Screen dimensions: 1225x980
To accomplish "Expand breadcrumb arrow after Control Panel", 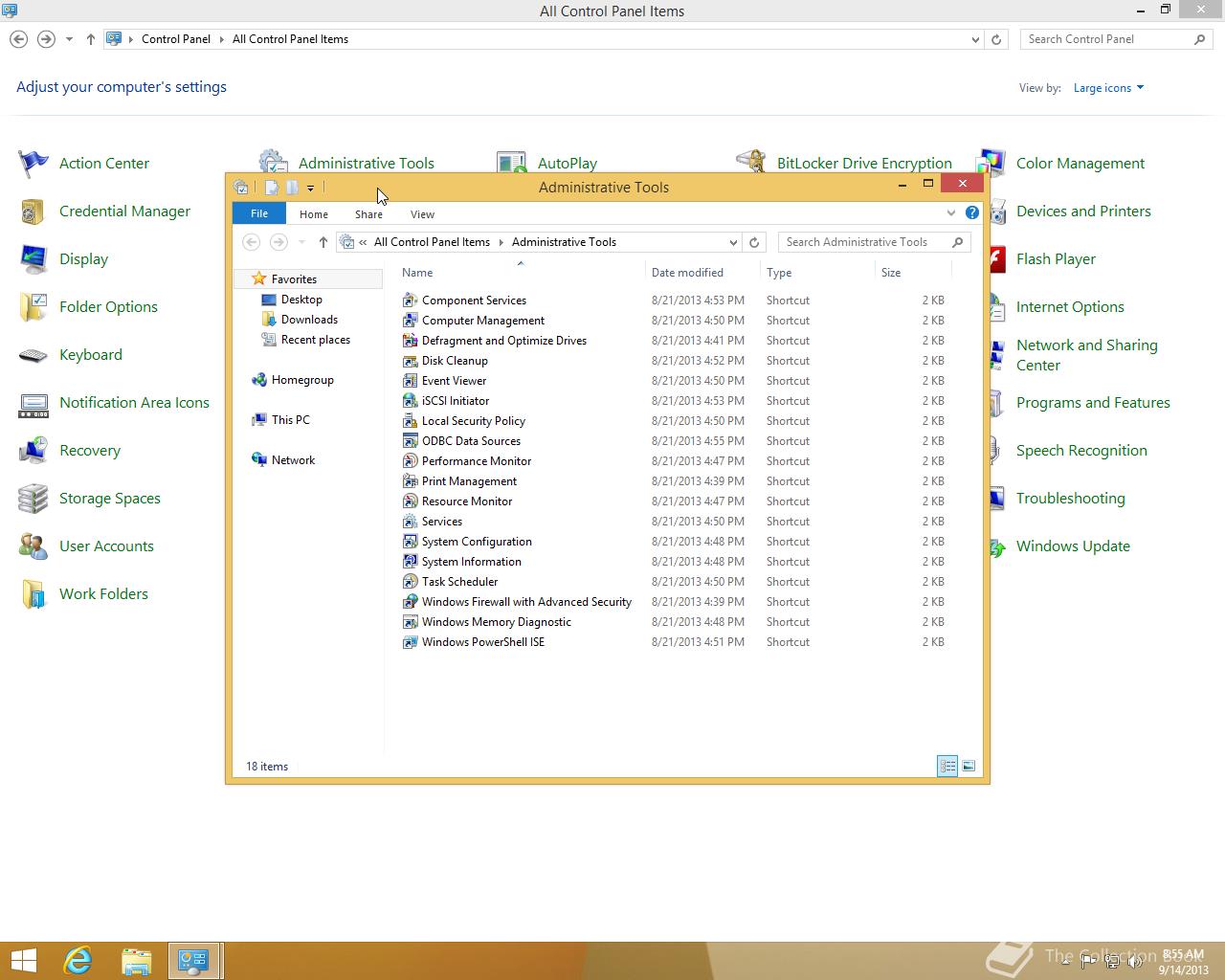I will click(222, 39).
